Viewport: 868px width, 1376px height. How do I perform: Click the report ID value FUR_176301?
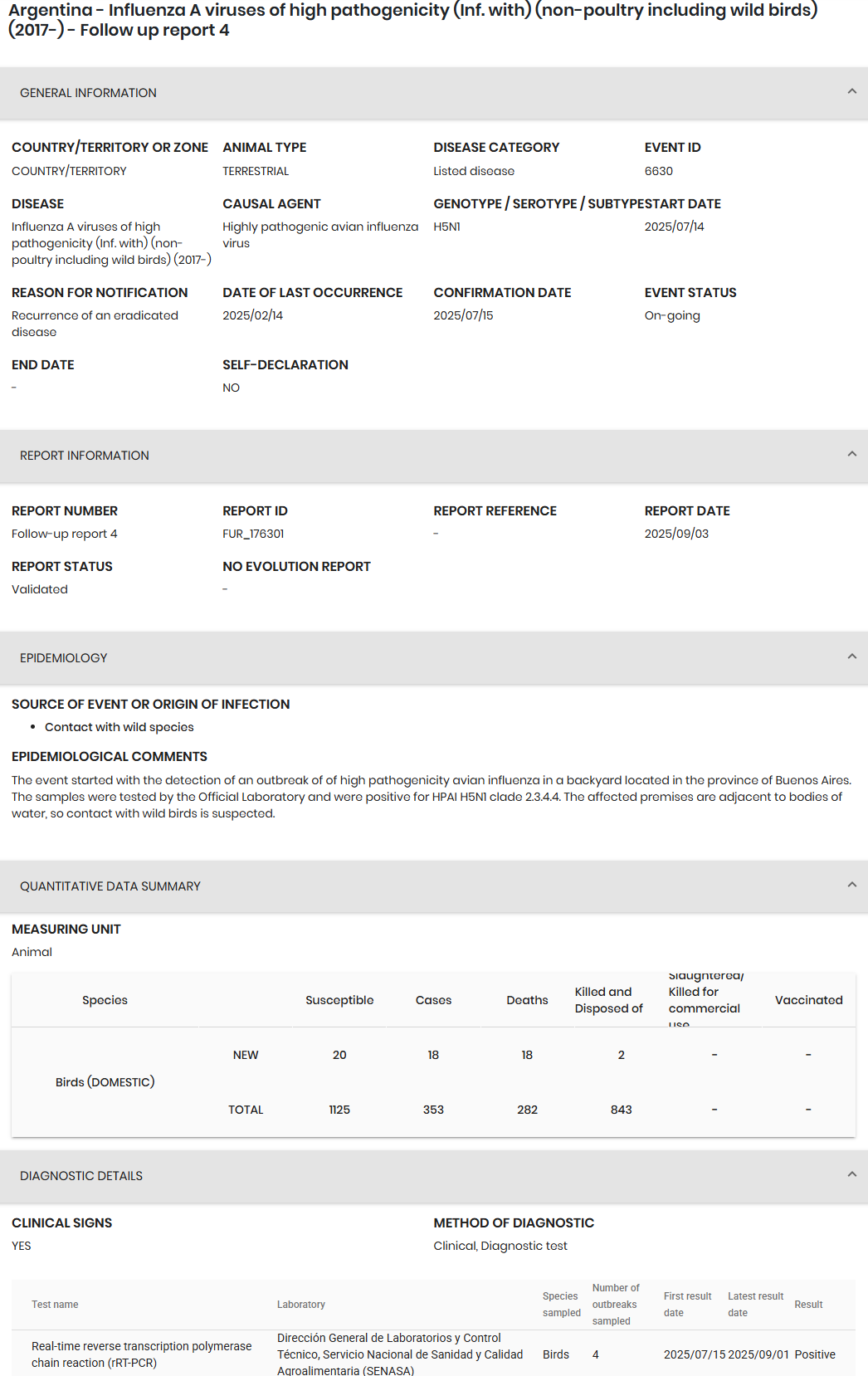tap(253, 534)
